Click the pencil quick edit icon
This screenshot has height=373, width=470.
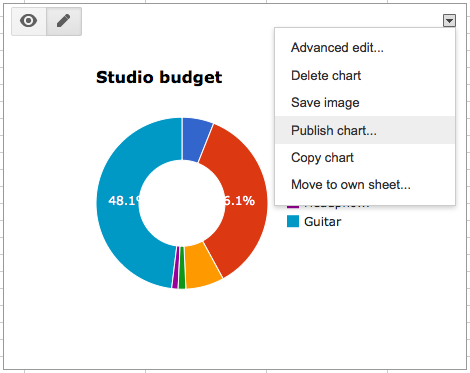[64, 21]
